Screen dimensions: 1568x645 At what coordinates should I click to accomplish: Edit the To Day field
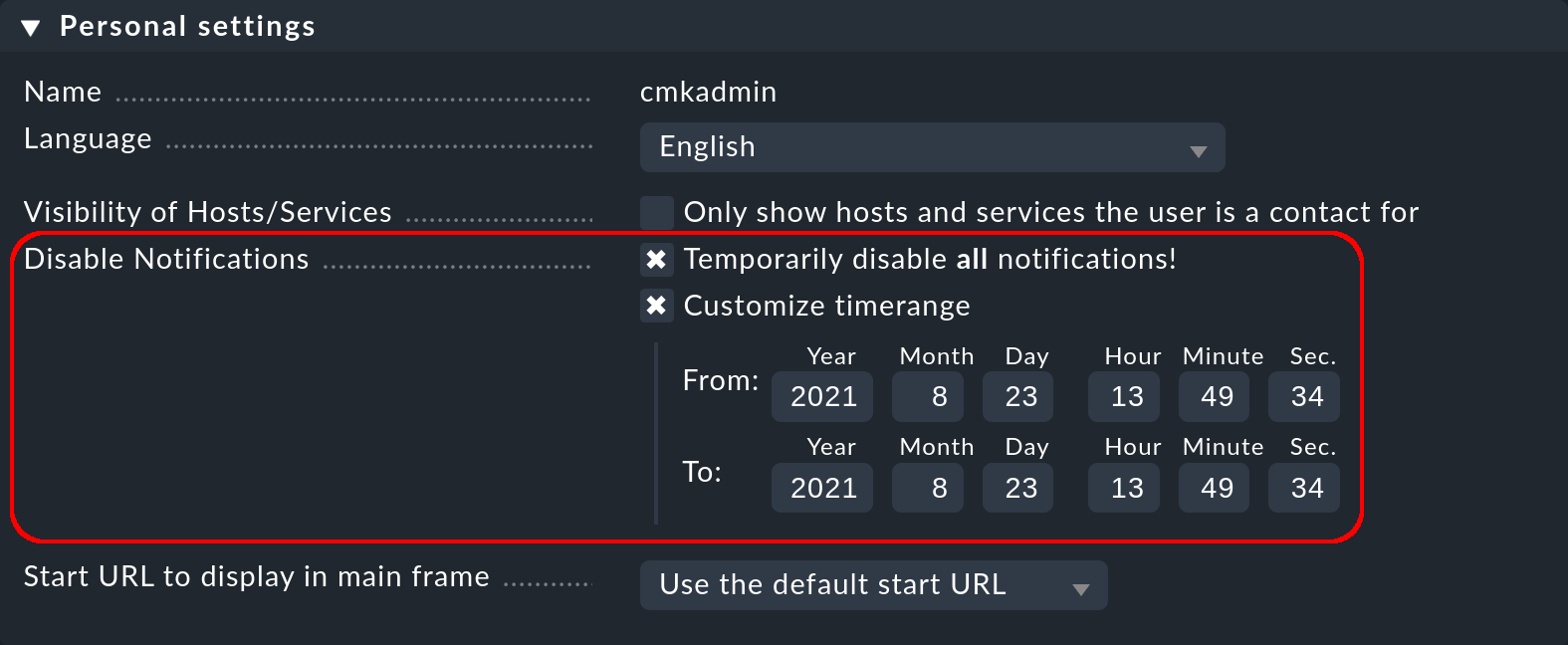click(1017, 488)
